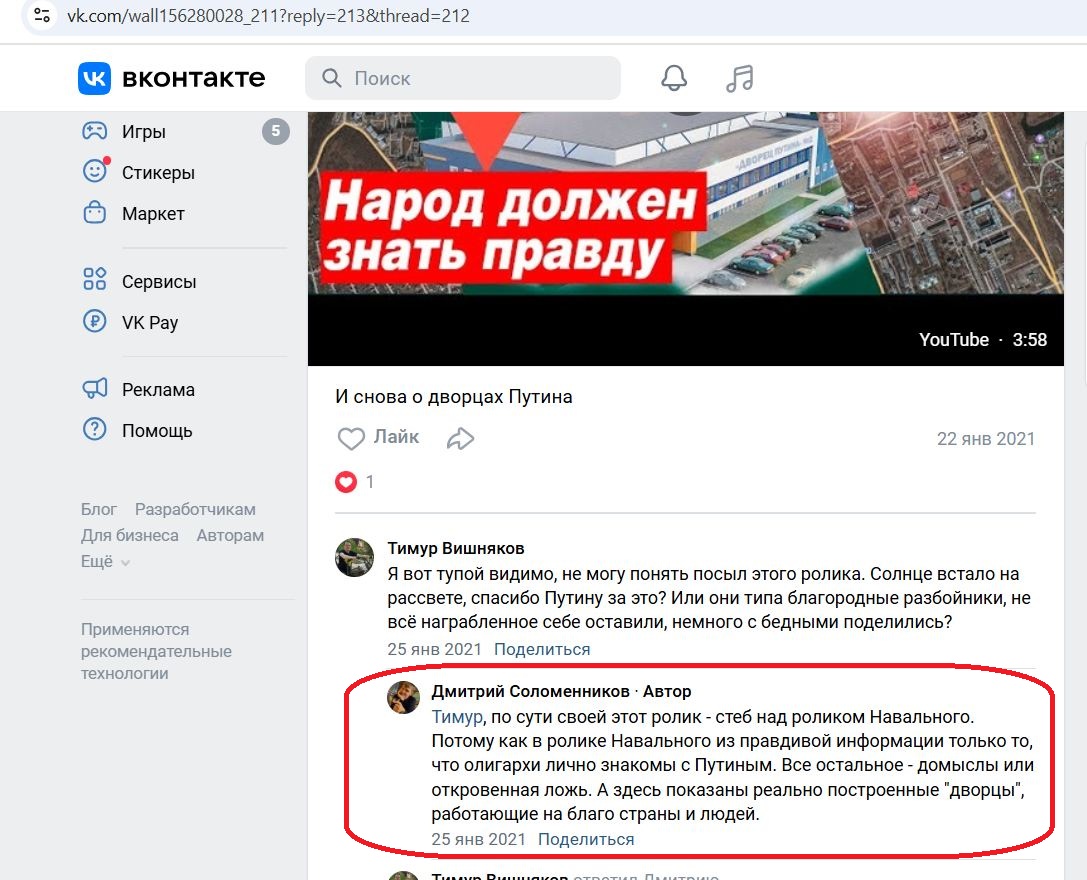The image size is (1087, 880).
Task: Open VK Pay ruble icon
Action: point(95,321)
